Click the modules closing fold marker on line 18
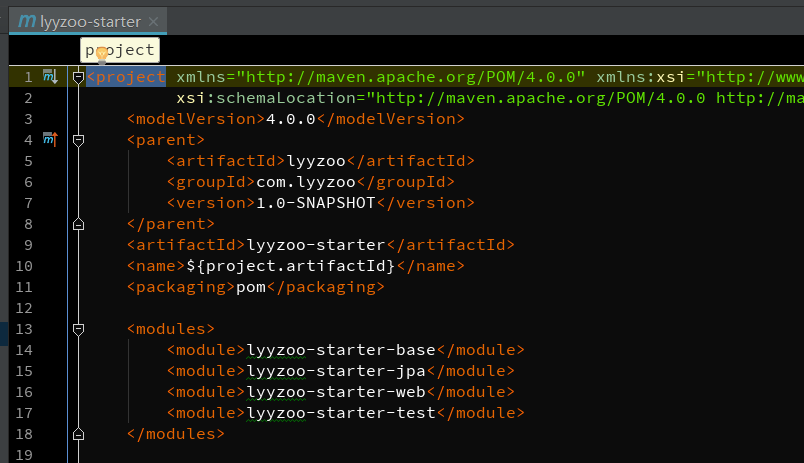The image size is (804, 463). point(78,434)
